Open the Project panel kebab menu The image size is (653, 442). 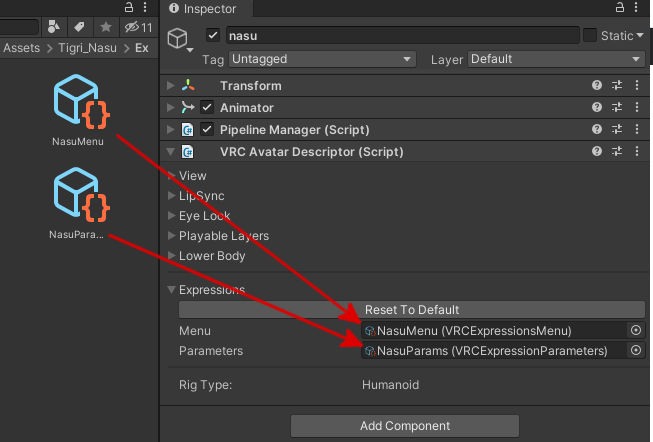pyautogui.click(x=145, y=7)
